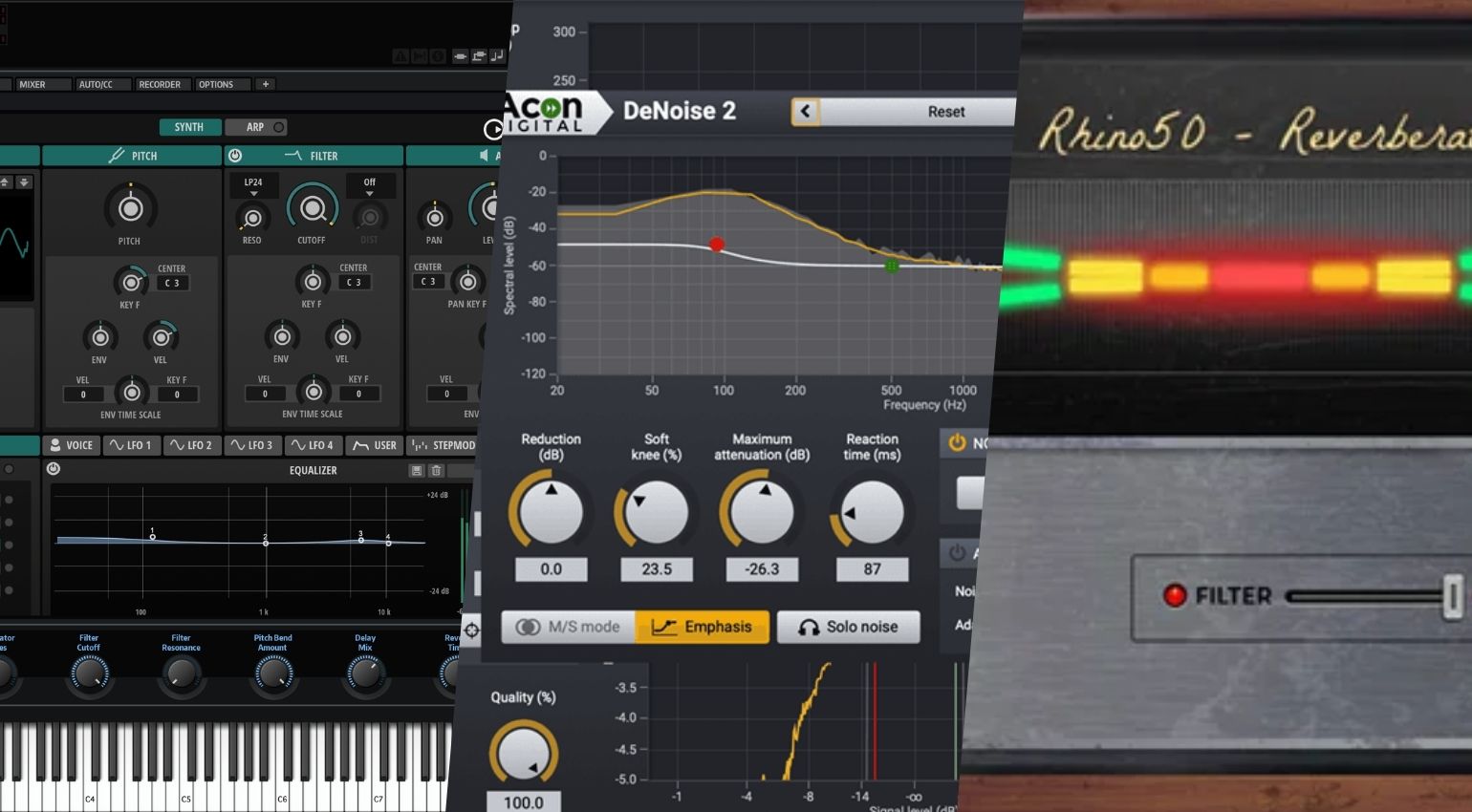The width and height of the screenshot is (1472, 812).
Task: Click the amp section speaker icon
Action: (x=484, y=155)
